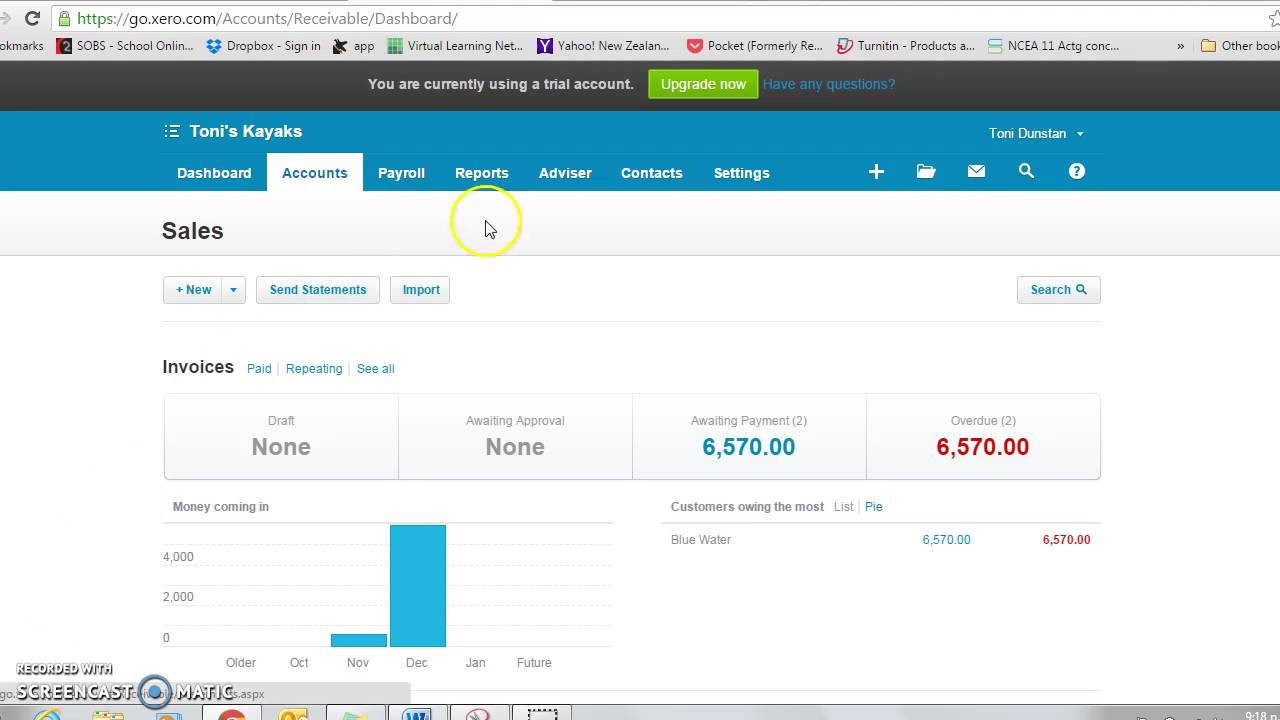Click Blue Water's blue 6,570.00 amount
The image size is (1280, 720).
click(x=946, y=540)
